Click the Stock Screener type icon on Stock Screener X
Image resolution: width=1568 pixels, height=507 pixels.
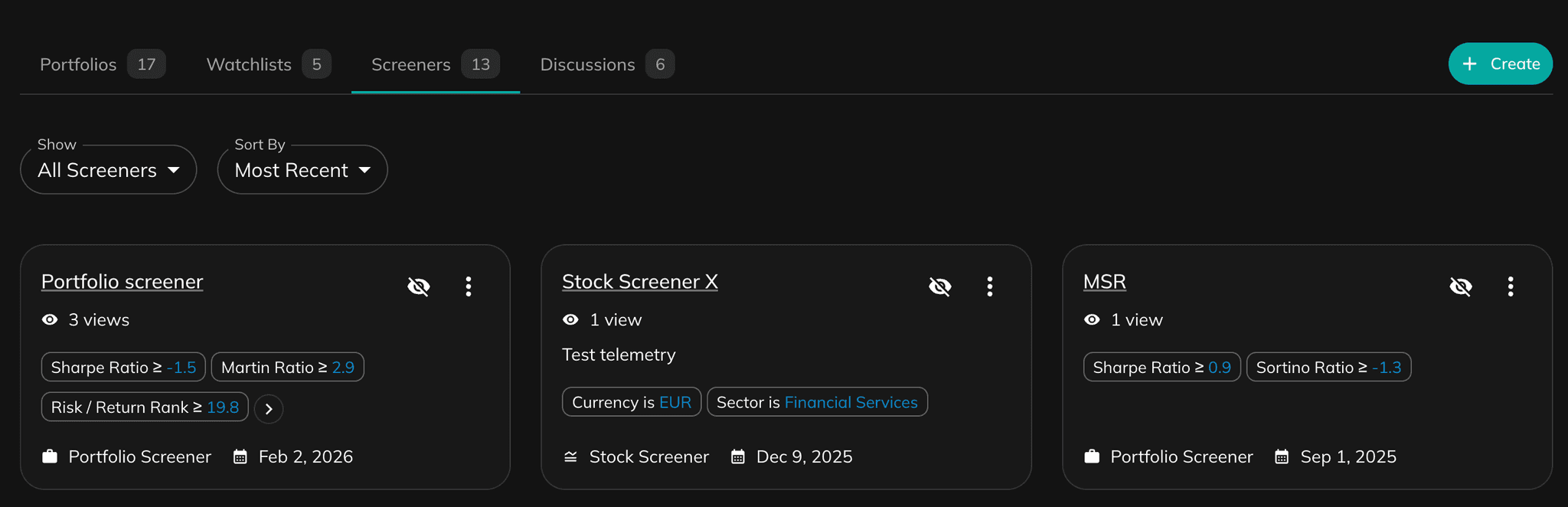point(570,456)
